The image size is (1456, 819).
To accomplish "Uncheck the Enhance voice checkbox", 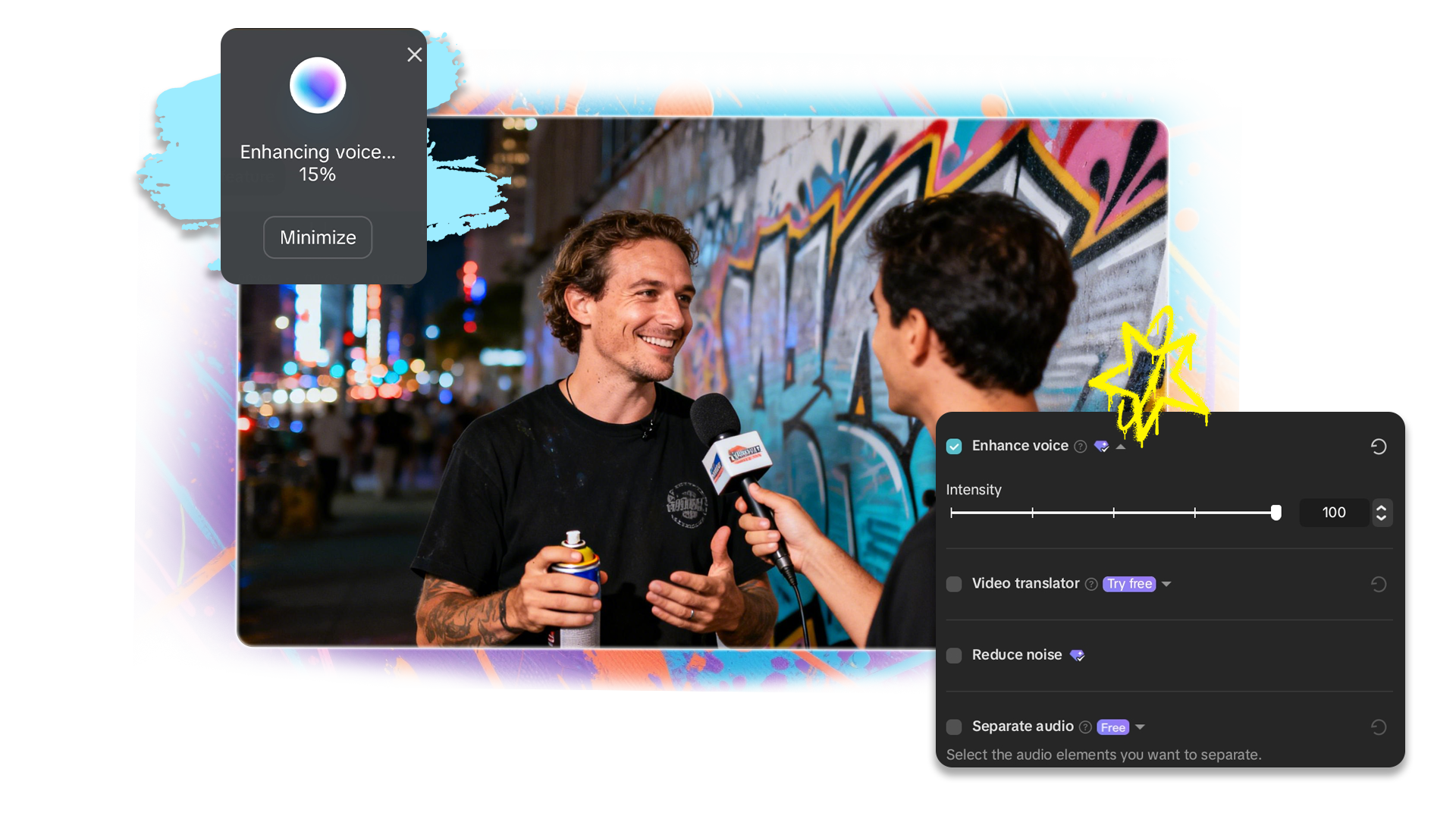I will click(953, 446).
